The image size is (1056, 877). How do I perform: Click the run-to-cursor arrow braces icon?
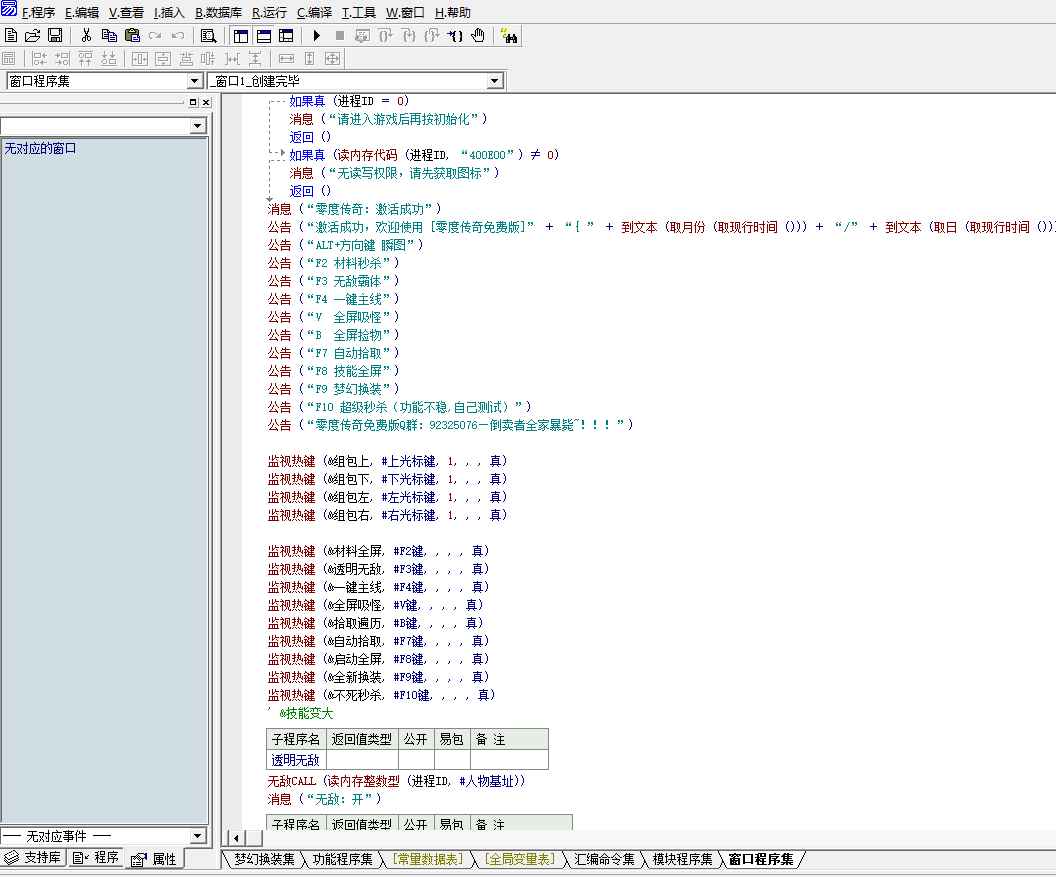[455, 36]
